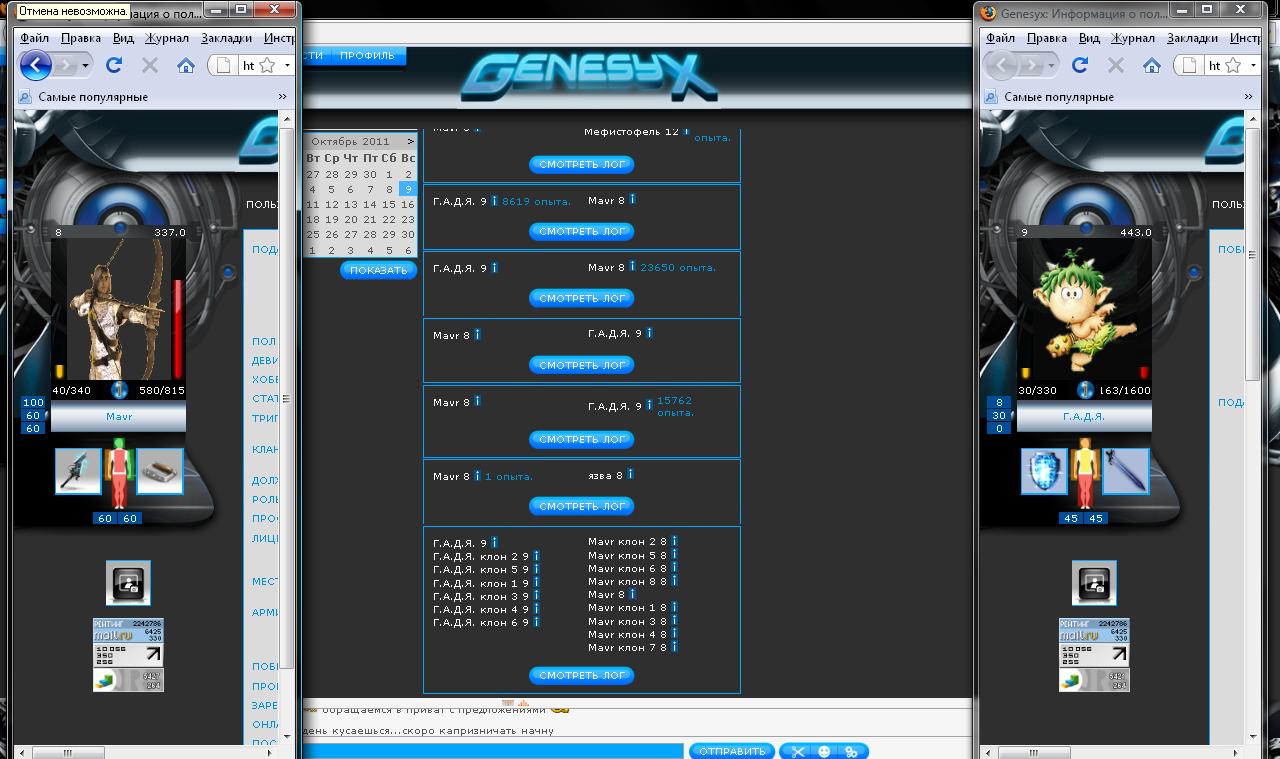Open Закладки menu in right window
The image size is (1280, 759).
(1192, 38)
